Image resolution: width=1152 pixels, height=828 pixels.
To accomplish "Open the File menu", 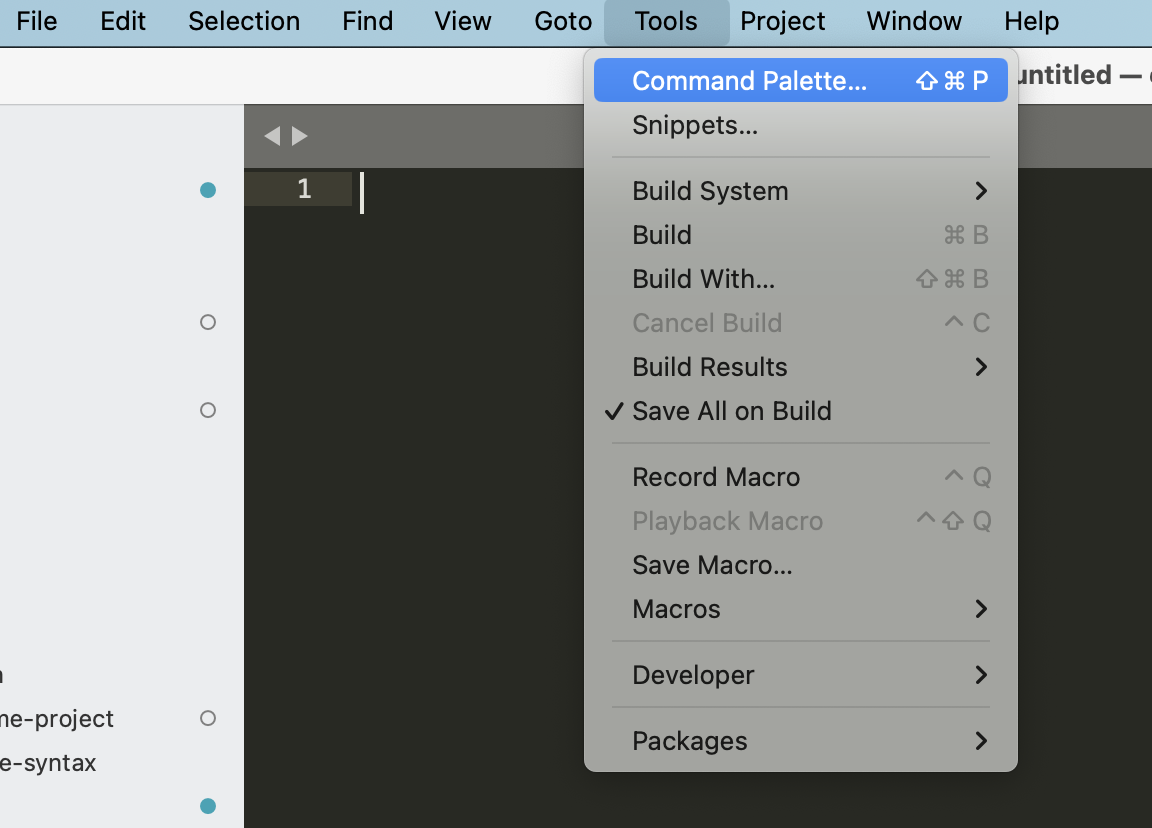I will point(37,21).
